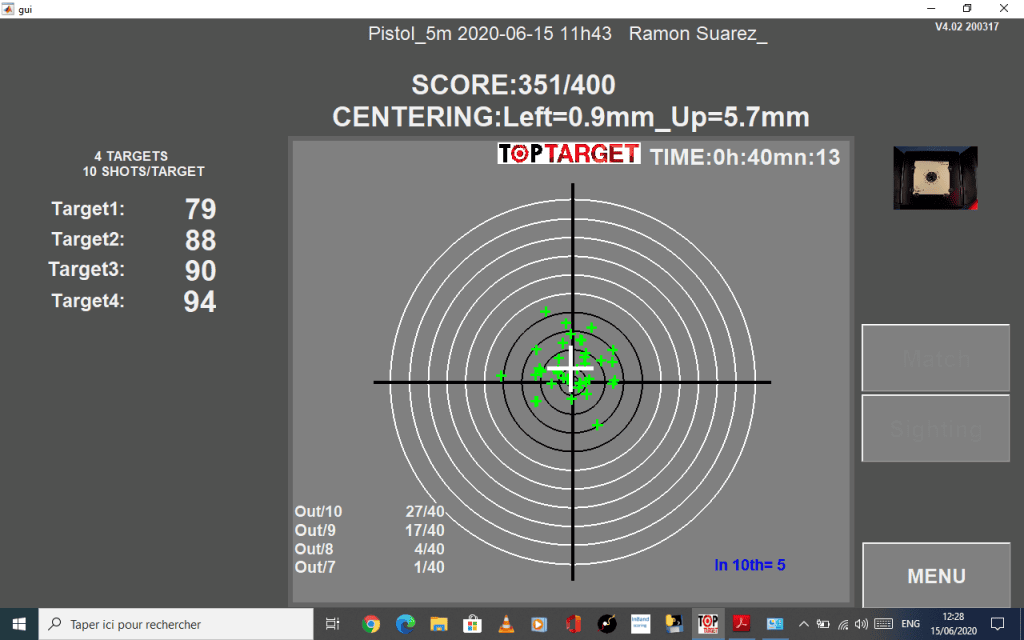The width and height of the screenshot is (1024, 640).
Task: Open Windows Task View
Action: coord(332,624)
